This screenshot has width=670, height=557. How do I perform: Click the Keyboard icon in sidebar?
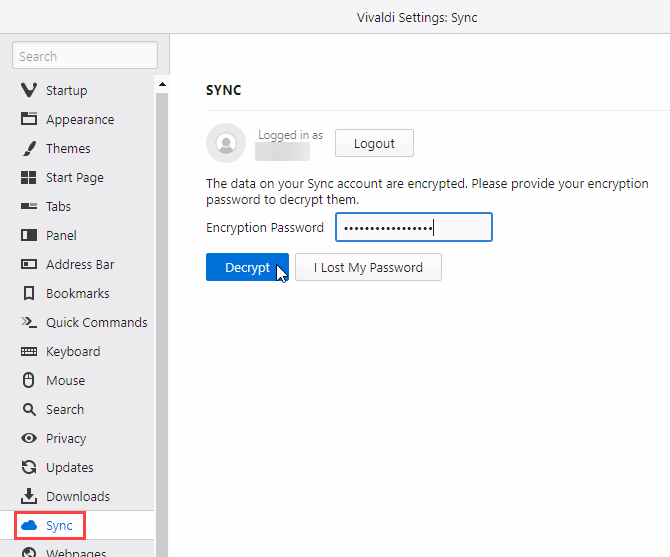coord(29,351)
